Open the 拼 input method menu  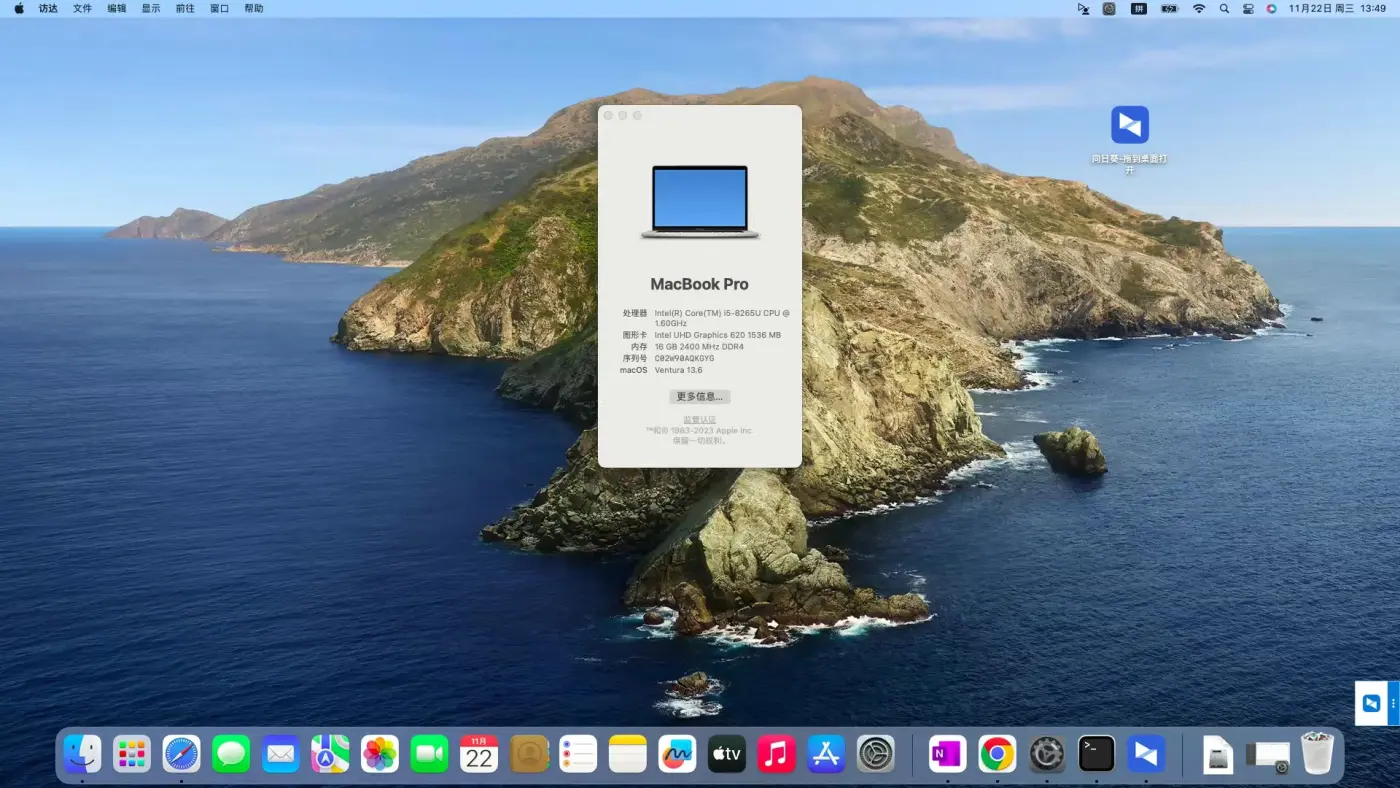(1138, 9)
